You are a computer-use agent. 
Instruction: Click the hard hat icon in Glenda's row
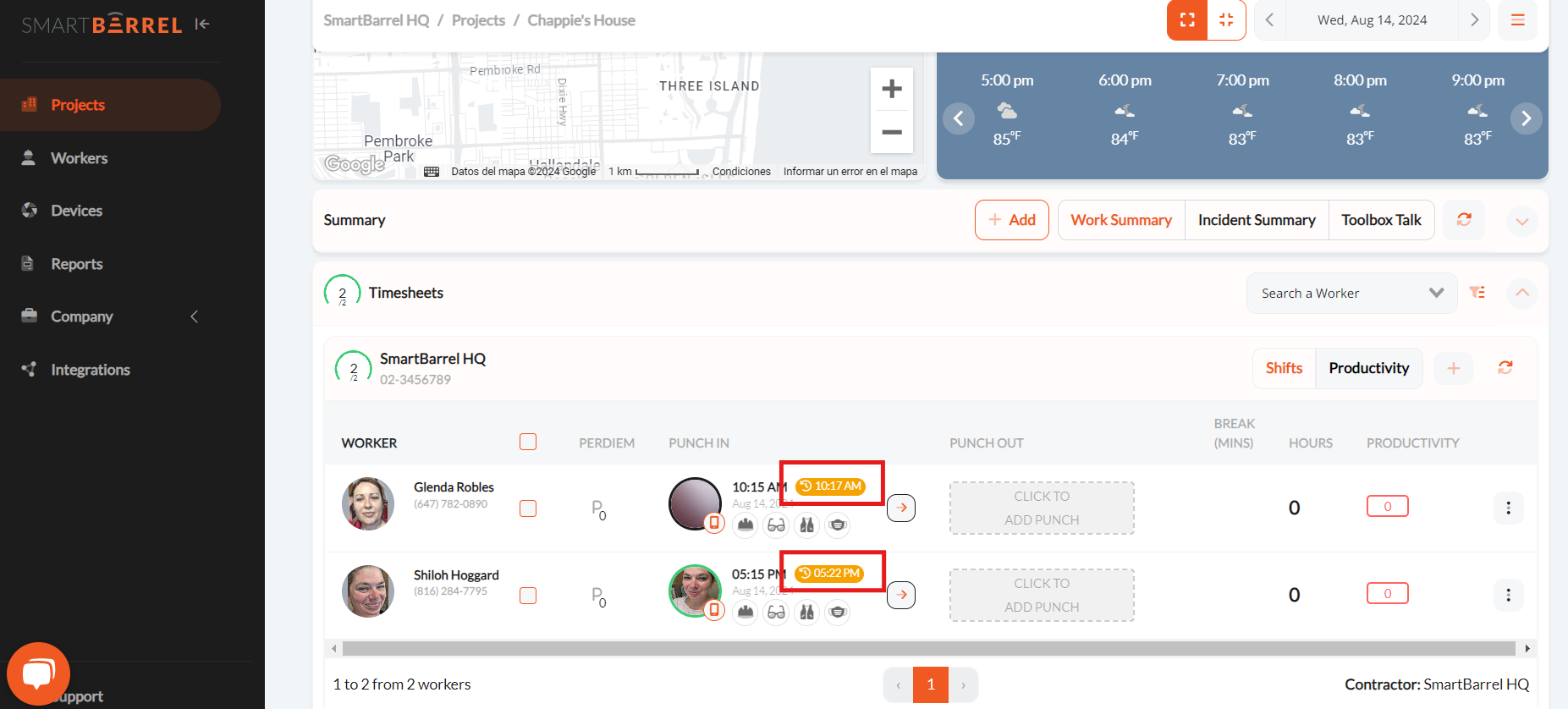[x=745, y=525]
